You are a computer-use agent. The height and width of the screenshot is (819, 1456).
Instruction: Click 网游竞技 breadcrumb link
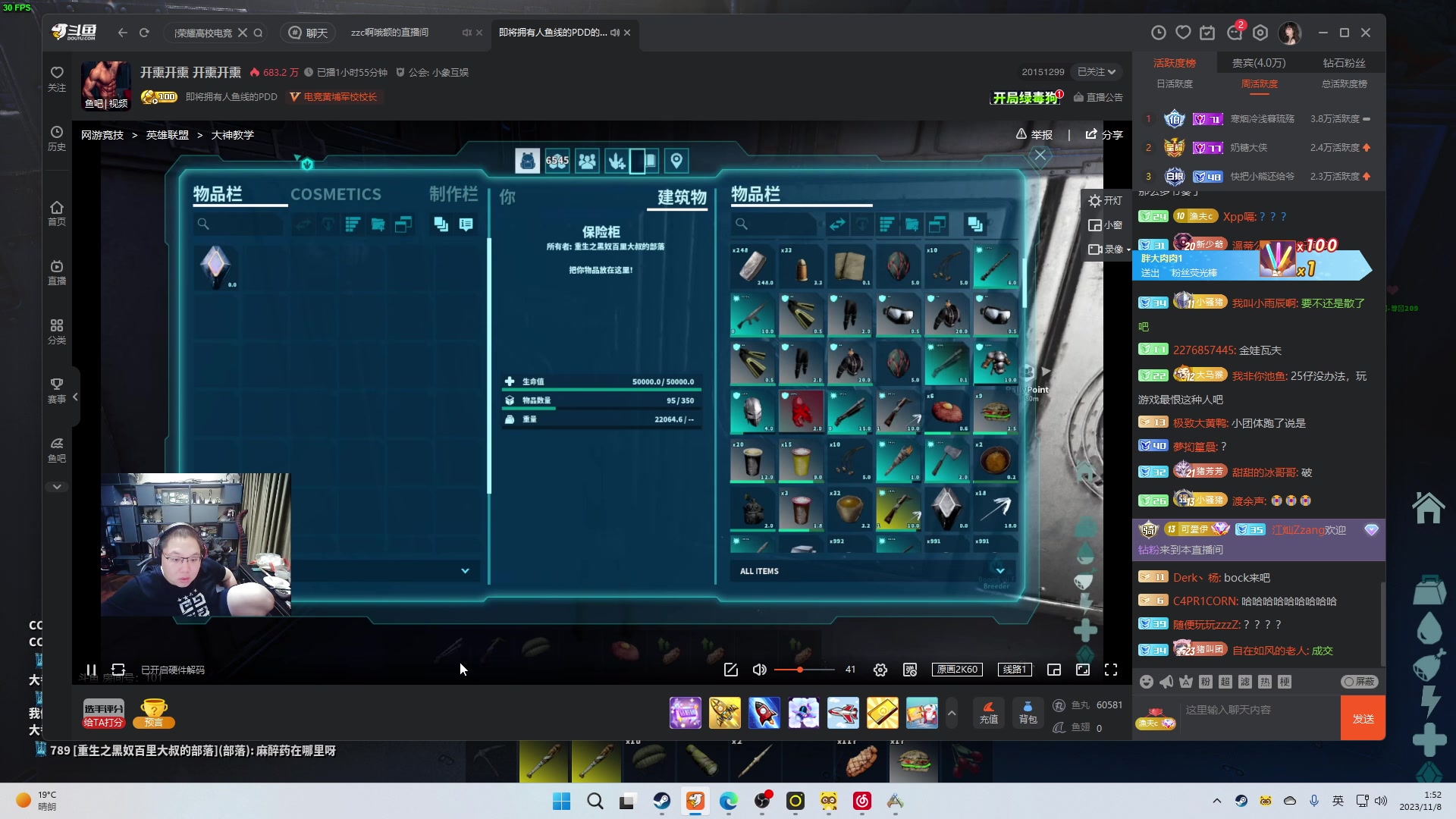[102, 135]
